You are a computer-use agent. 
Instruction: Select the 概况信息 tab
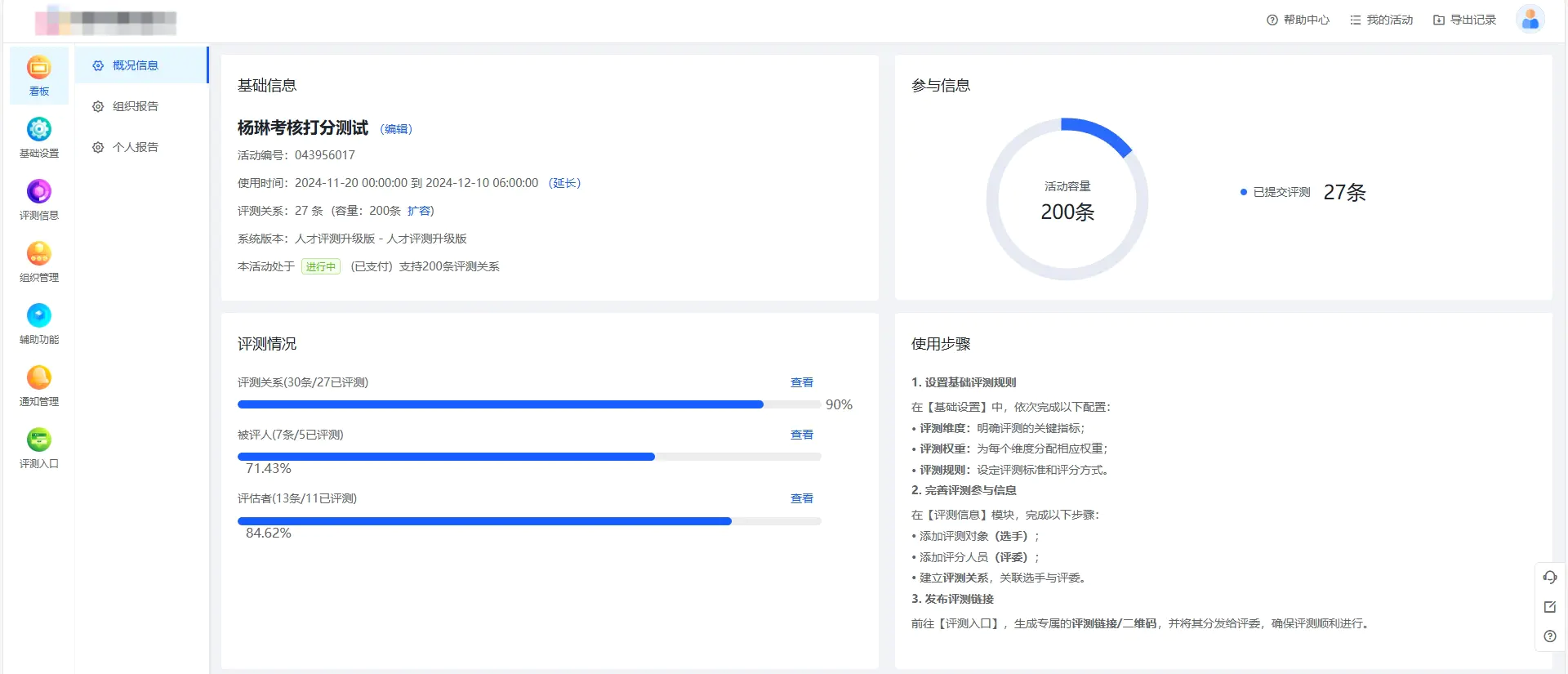135,65
